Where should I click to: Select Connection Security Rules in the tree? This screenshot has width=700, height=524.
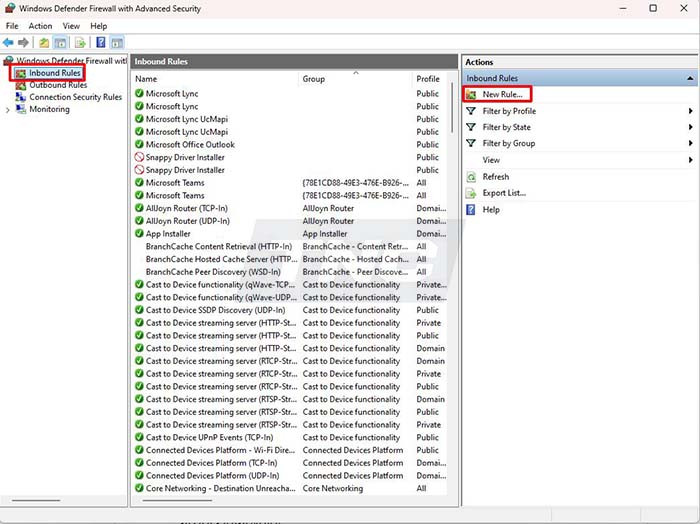tap(75, 97)
